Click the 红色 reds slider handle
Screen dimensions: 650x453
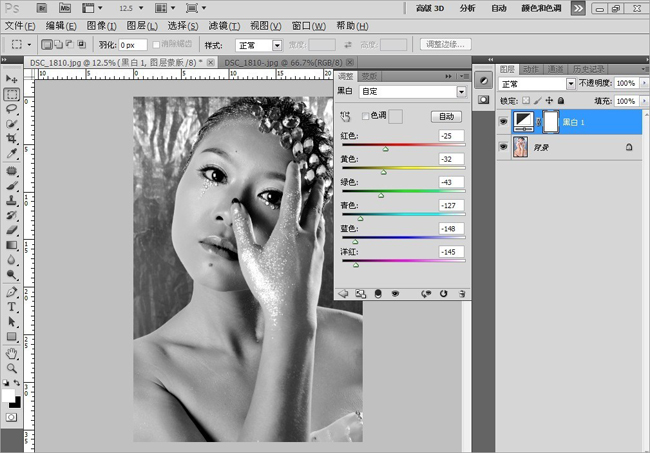pos(386,148)
